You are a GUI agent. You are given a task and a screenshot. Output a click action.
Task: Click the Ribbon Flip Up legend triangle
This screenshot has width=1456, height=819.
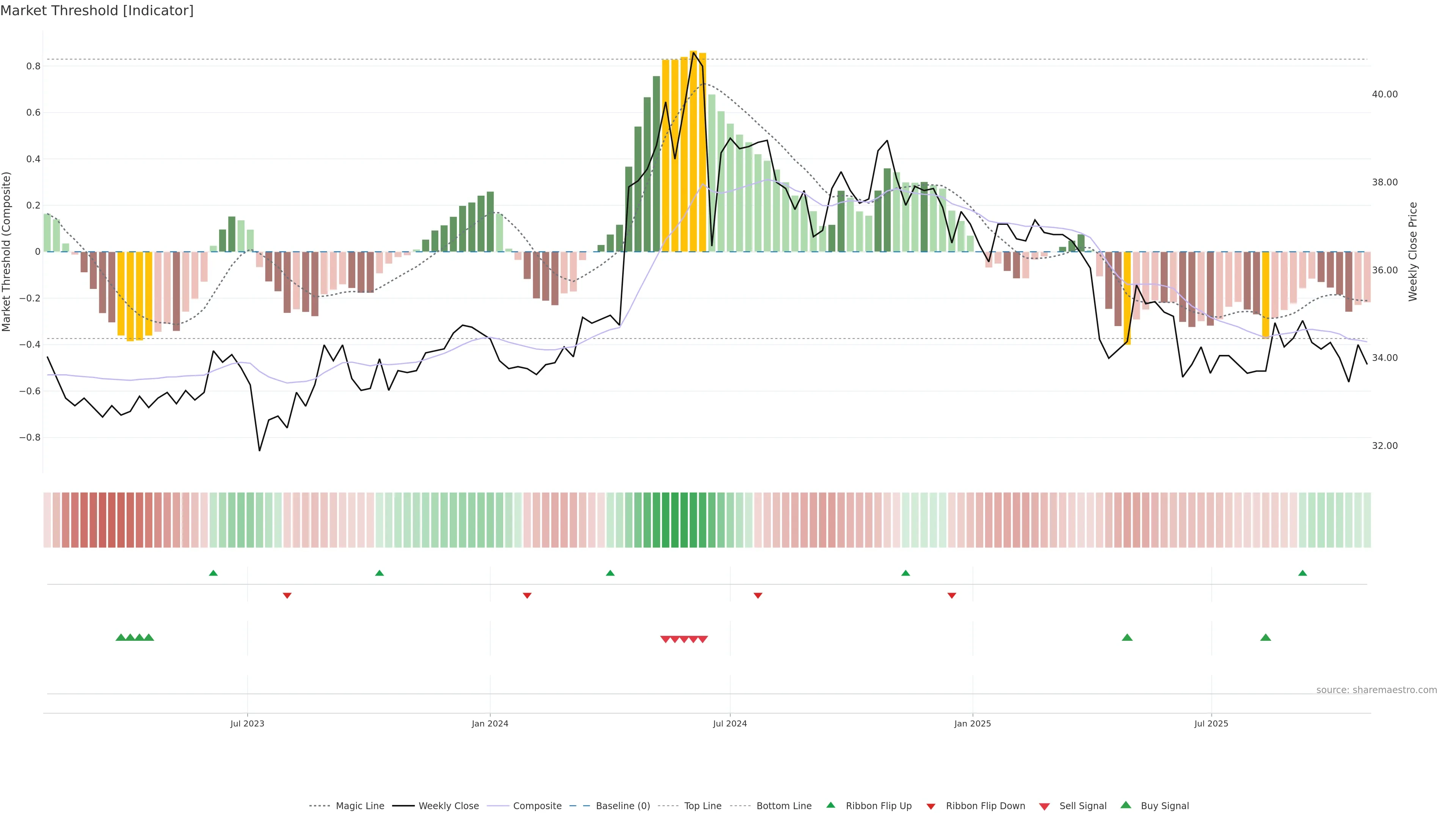[831, 805]
